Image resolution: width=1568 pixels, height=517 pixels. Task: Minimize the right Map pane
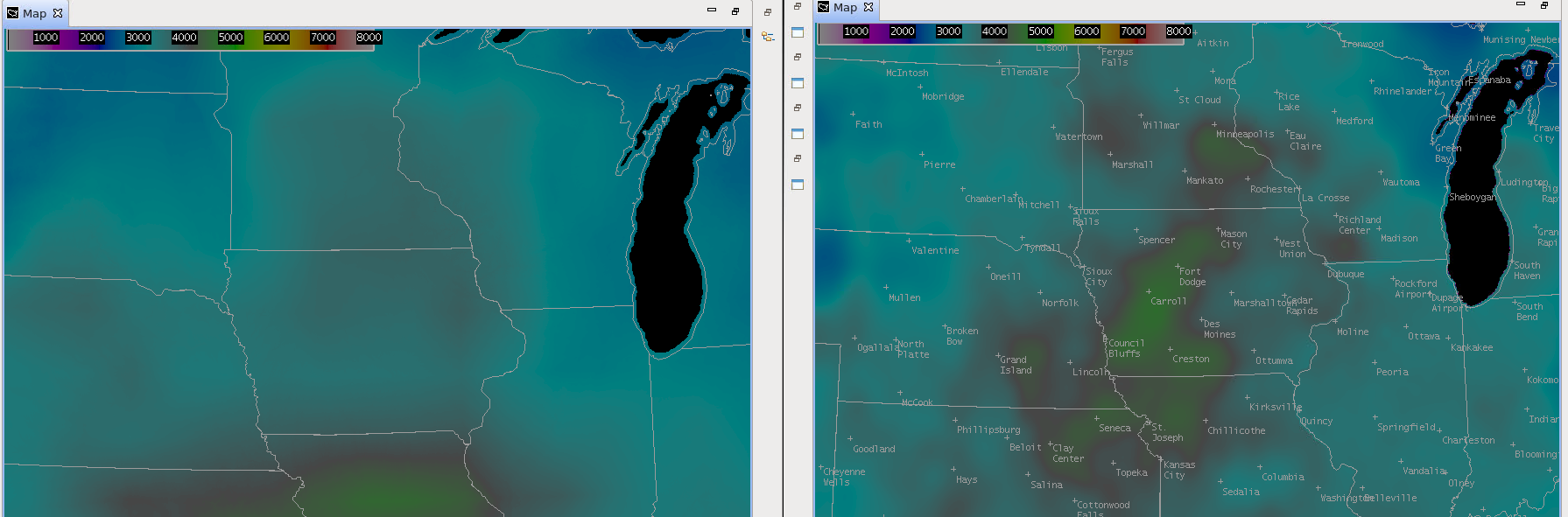[x=1521, y=4]
